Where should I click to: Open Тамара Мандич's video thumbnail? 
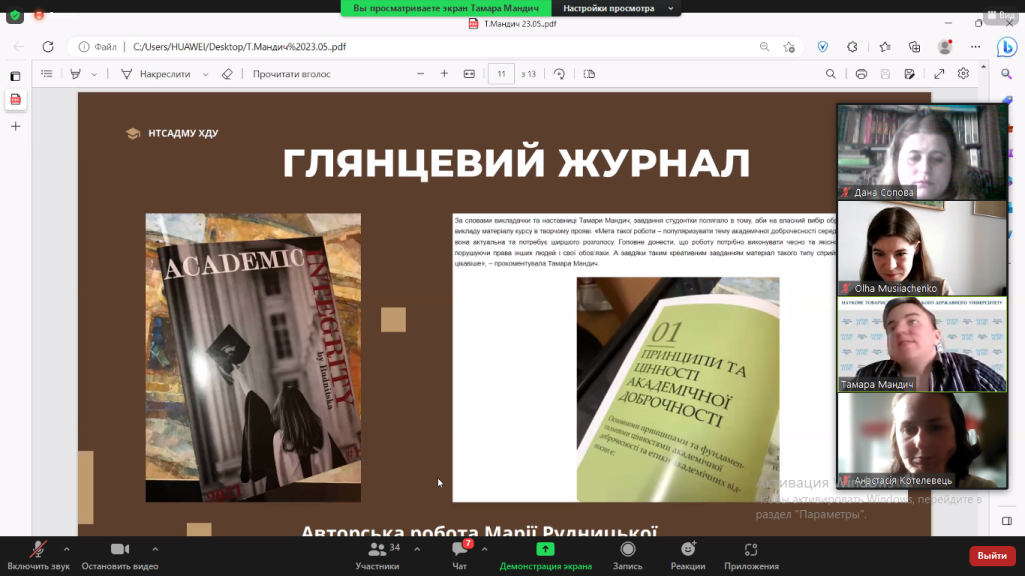click(x=921, y=344)
